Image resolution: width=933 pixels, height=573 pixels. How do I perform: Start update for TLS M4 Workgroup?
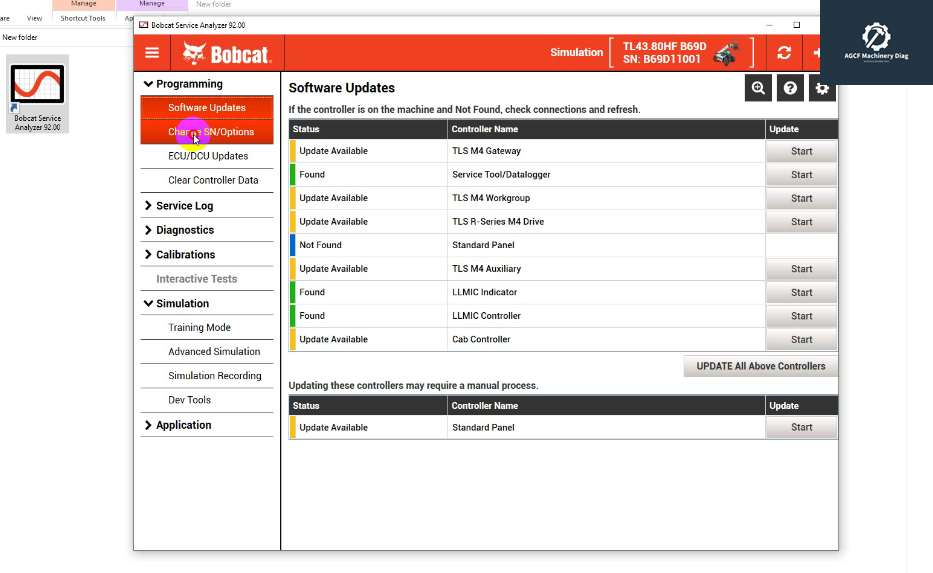click(801, 198)
